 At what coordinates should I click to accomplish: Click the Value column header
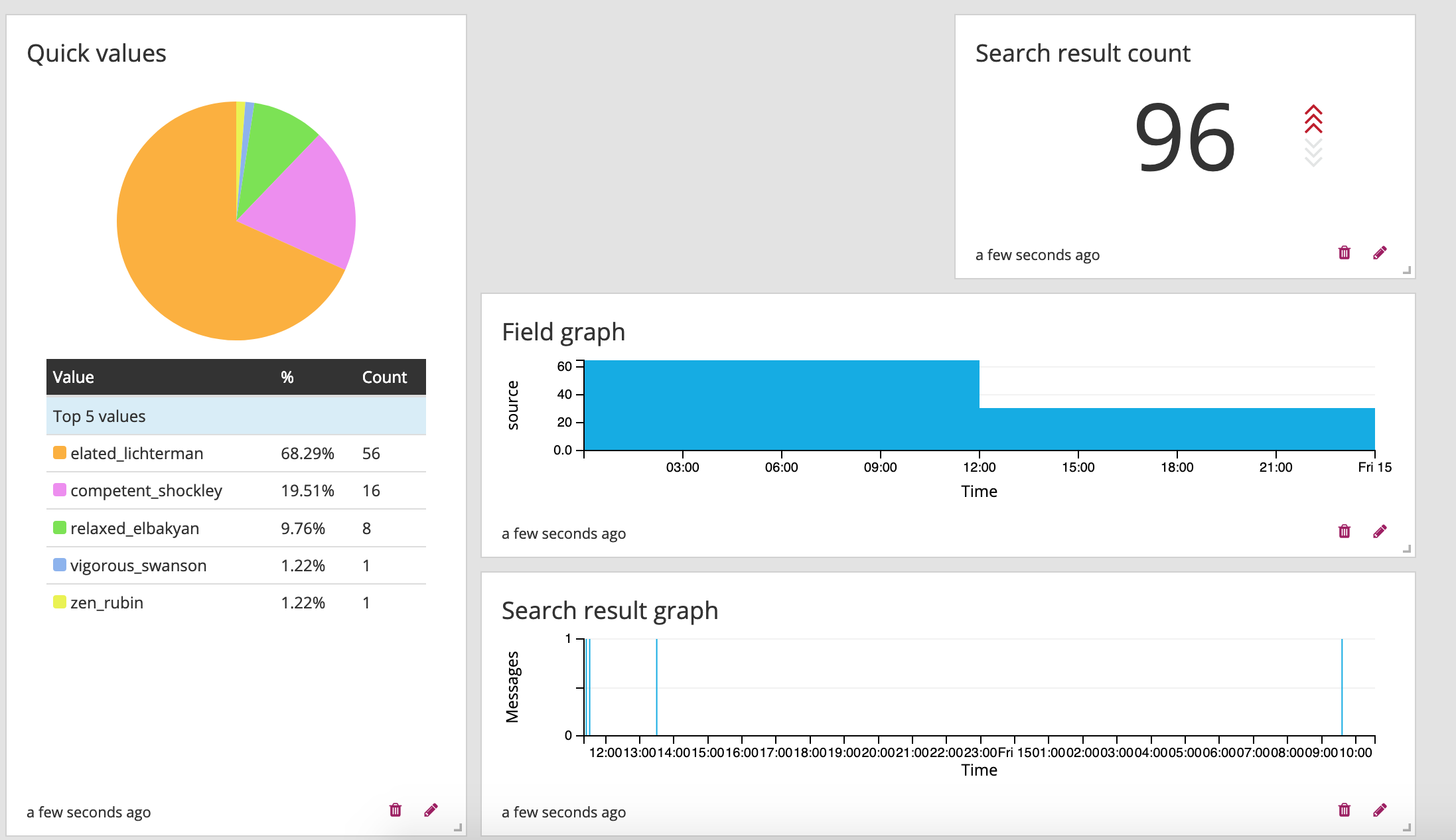coord(73,377)
